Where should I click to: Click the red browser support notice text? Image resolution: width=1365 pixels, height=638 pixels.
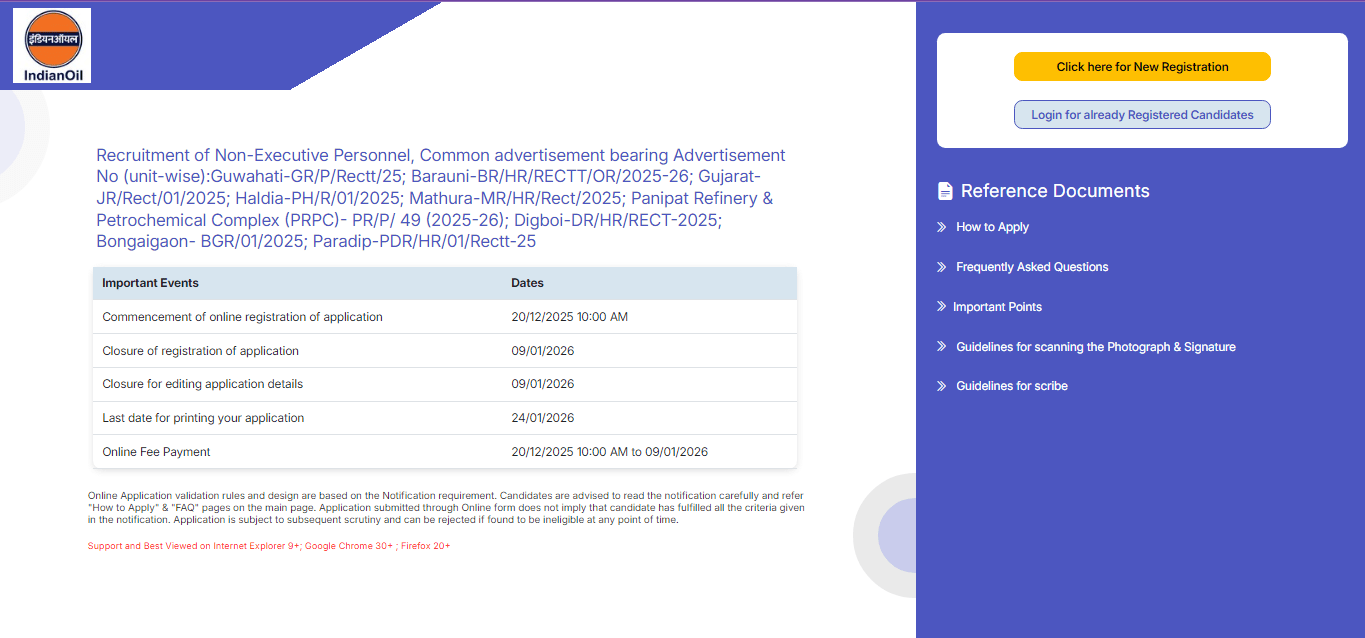(269, 545)
